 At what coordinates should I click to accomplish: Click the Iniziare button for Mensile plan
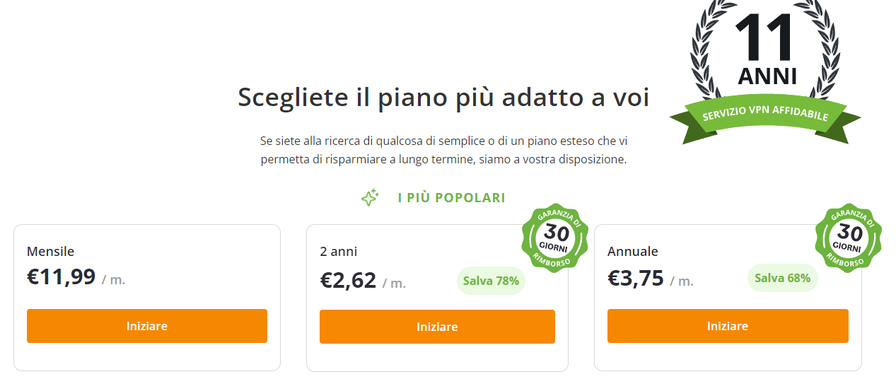(x=147, y=326)
